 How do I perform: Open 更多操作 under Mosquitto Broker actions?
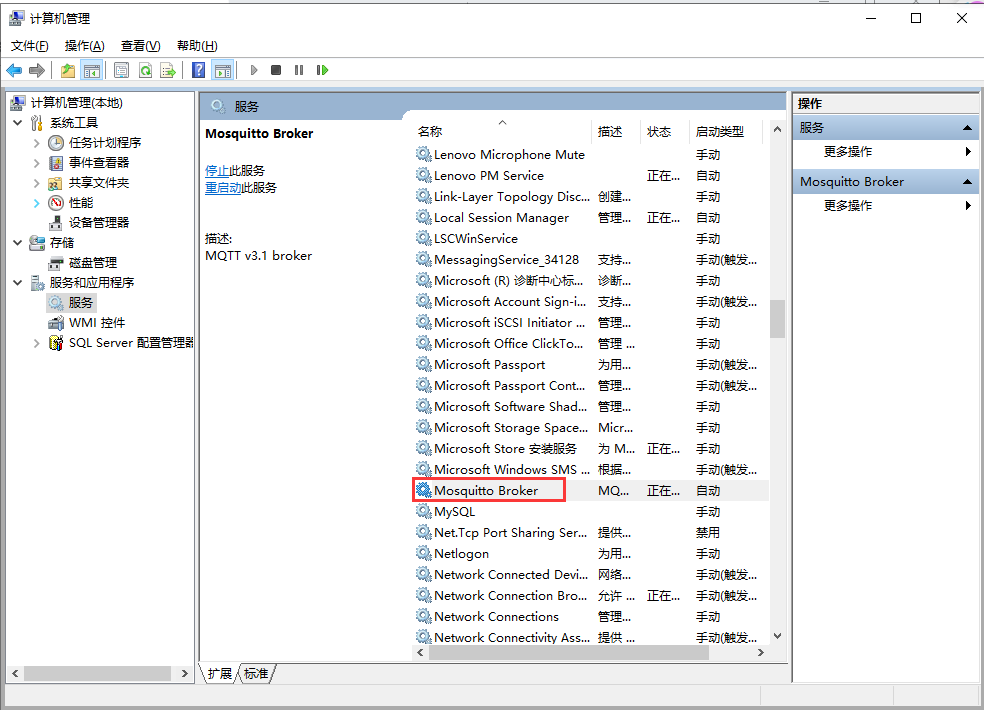pyautogui.click(x=848, y=205)
